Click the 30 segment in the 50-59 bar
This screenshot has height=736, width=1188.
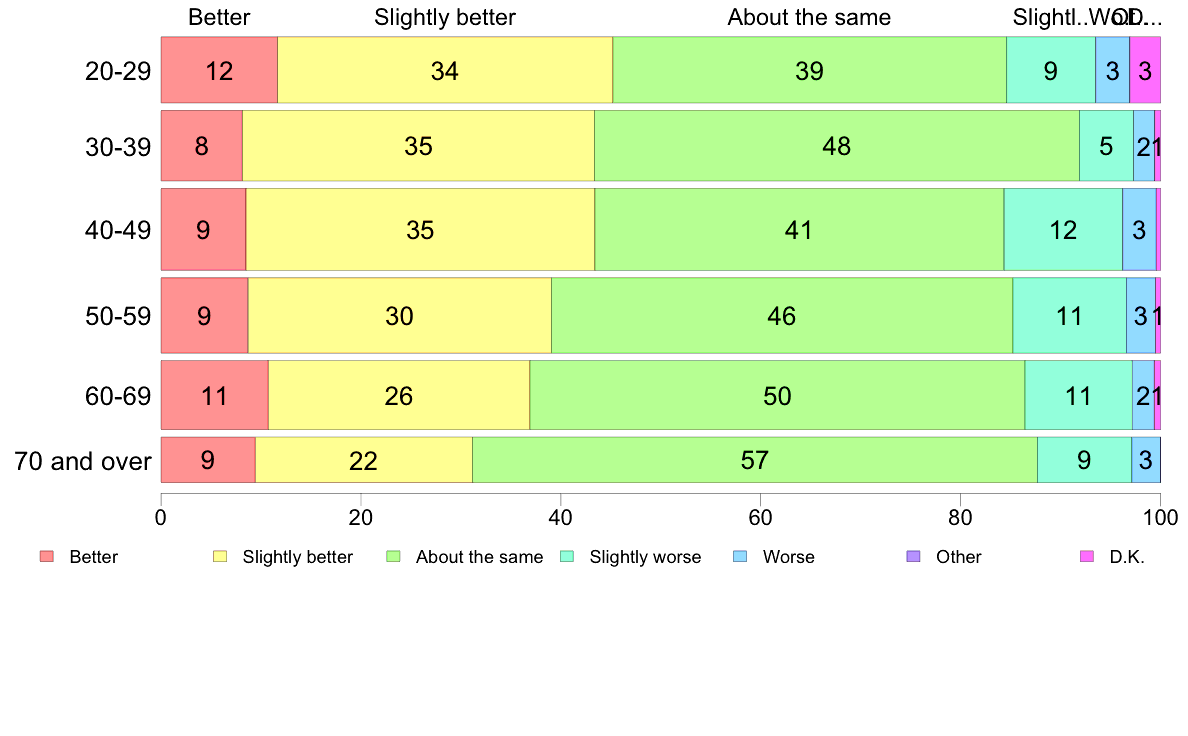point(399,315)
